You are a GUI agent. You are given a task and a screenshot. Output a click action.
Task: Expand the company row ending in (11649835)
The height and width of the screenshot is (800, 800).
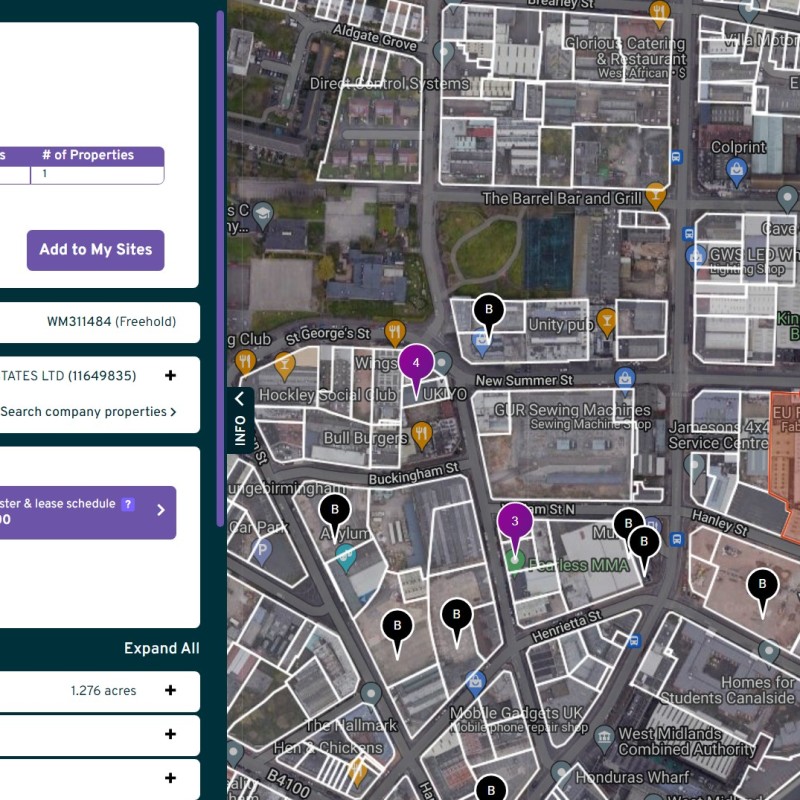tap(170, 376)
